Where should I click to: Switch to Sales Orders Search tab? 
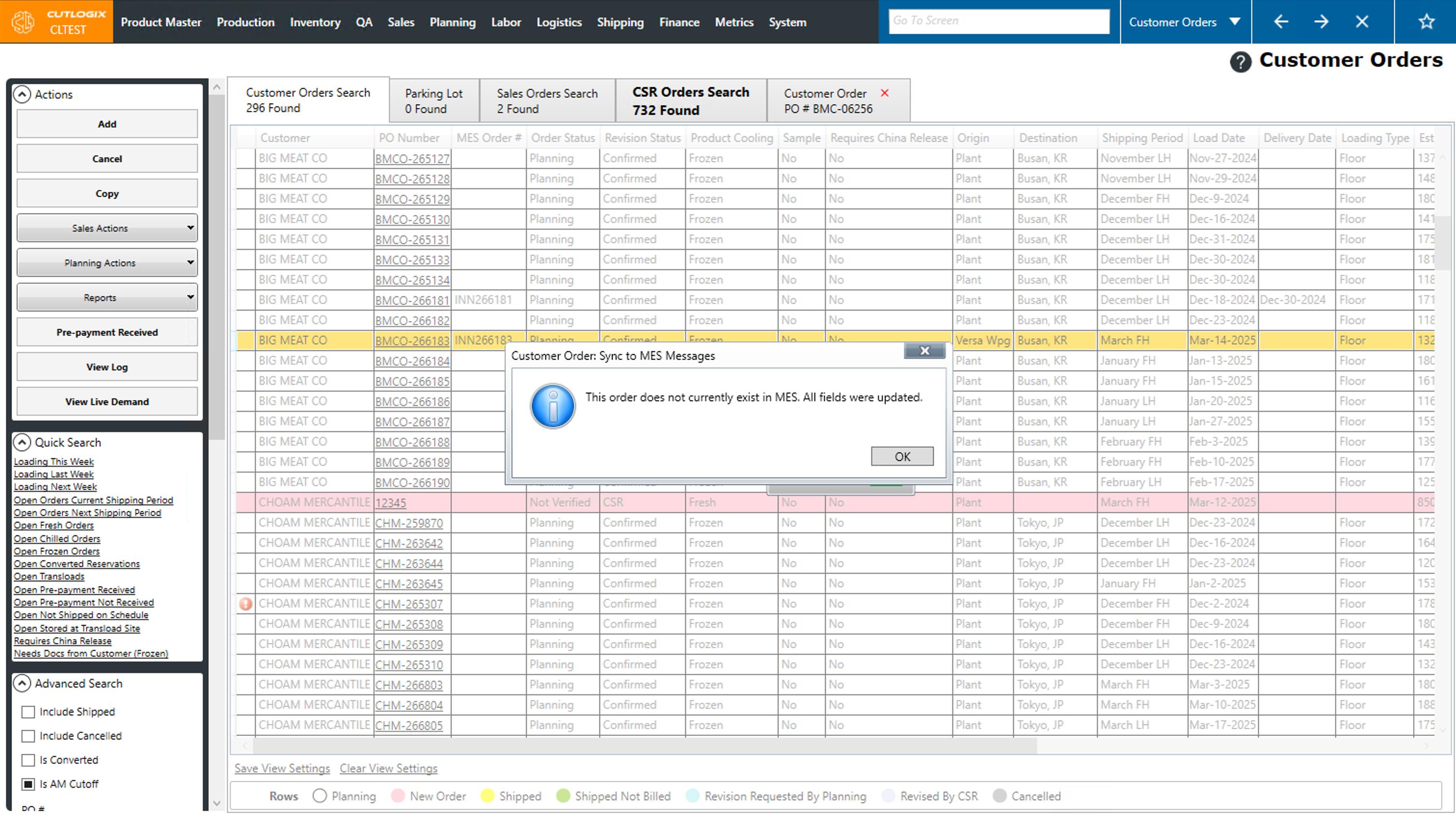(x=547, y=101)
